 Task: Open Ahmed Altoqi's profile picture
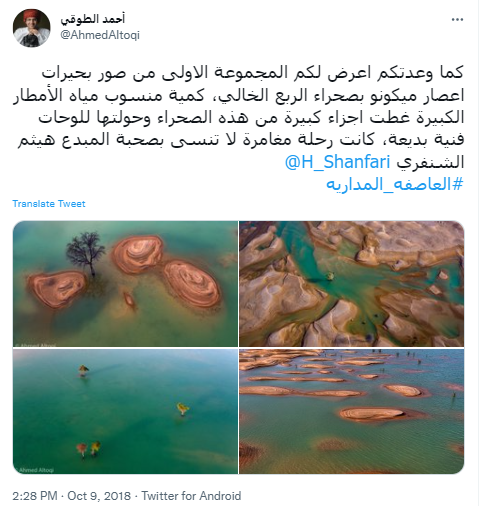pos(31,28)
